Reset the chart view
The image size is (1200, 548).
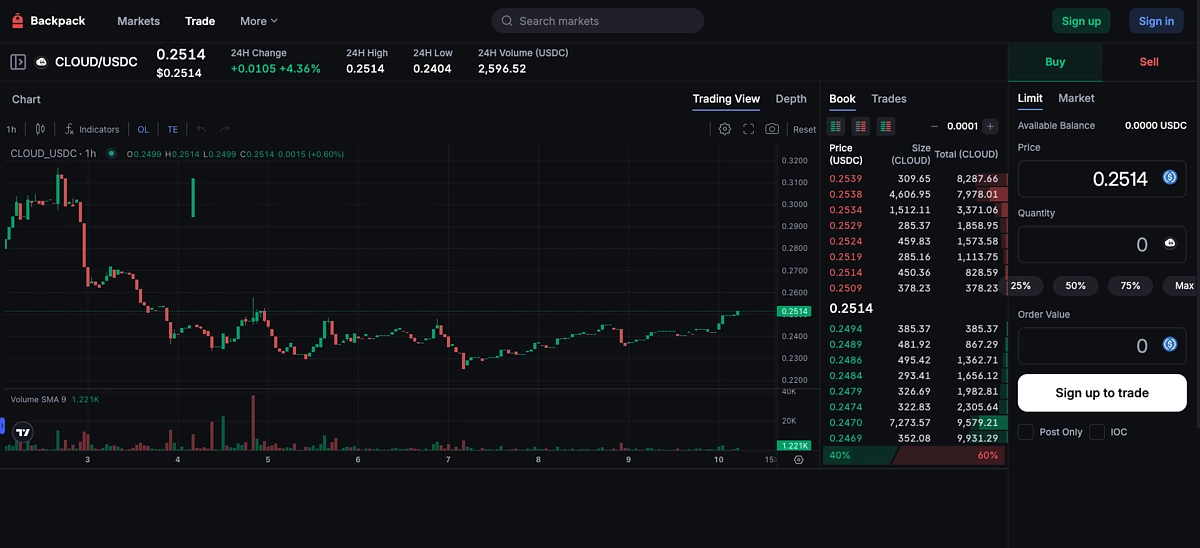804,129
